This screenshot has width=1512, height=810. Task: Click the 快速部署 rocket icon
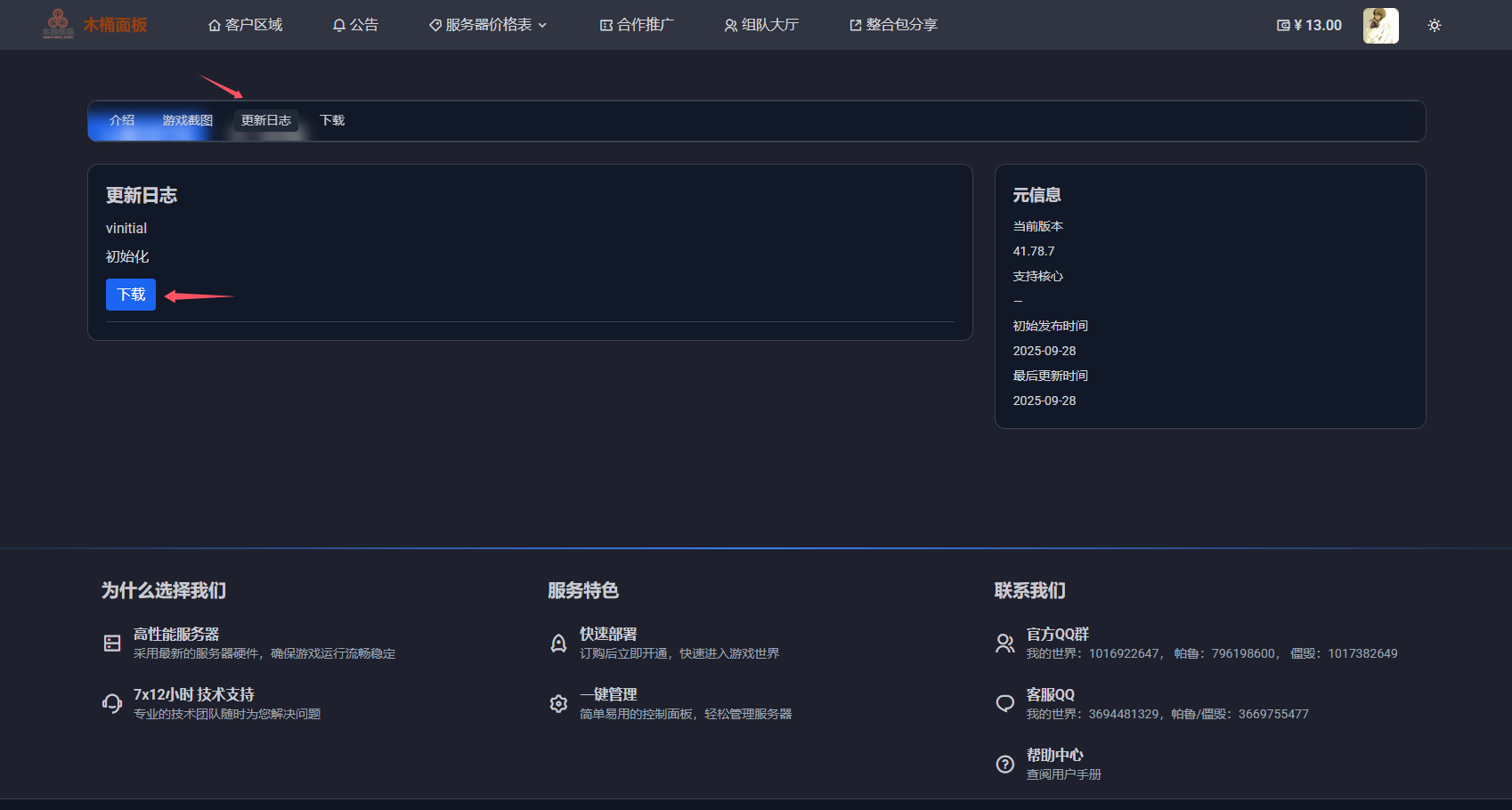tap(558, 643)
